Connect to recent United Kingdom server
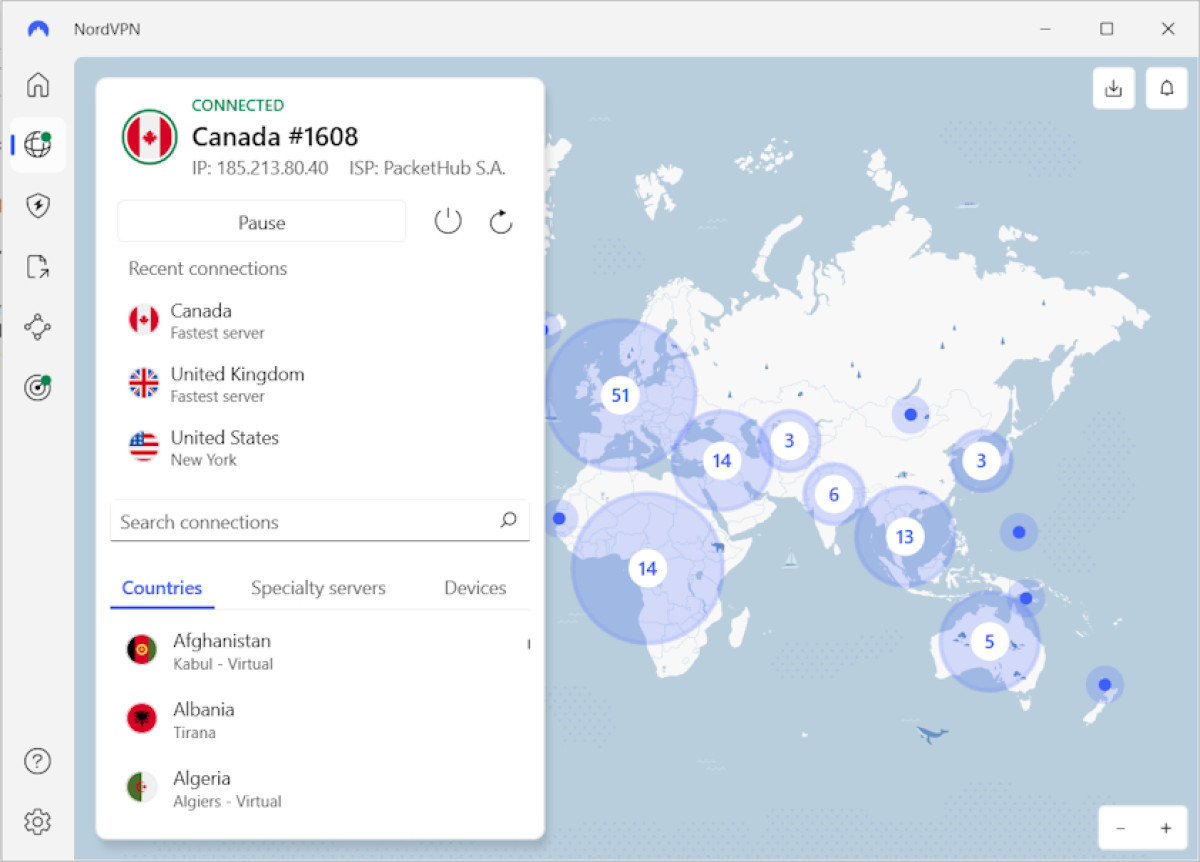This screenshot has height=862, width=1200. pyautogui.click(x=320, y=384)
